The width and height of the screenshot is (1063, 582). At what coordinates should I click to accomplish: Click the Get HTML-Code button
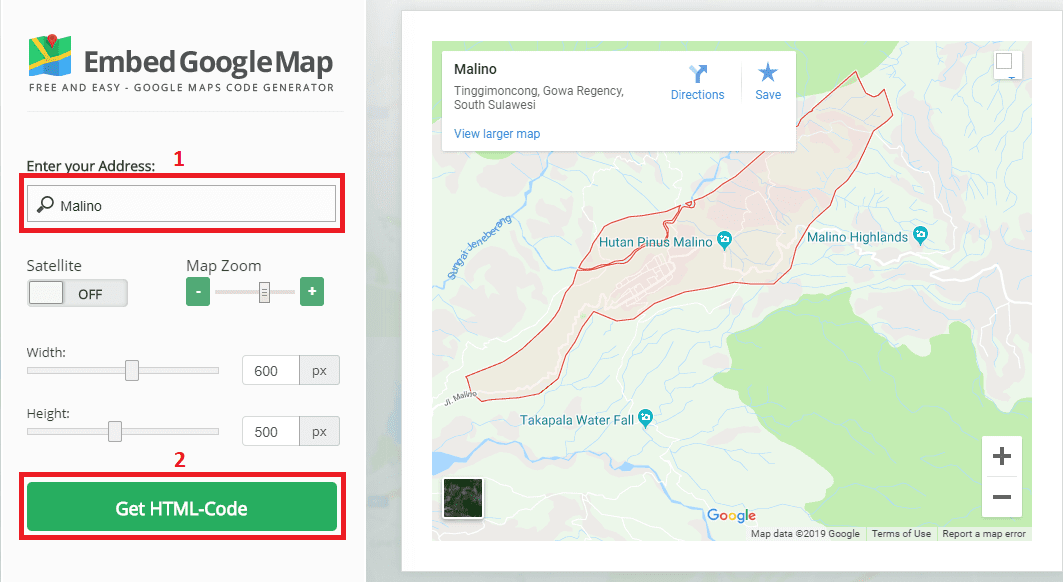182,507
